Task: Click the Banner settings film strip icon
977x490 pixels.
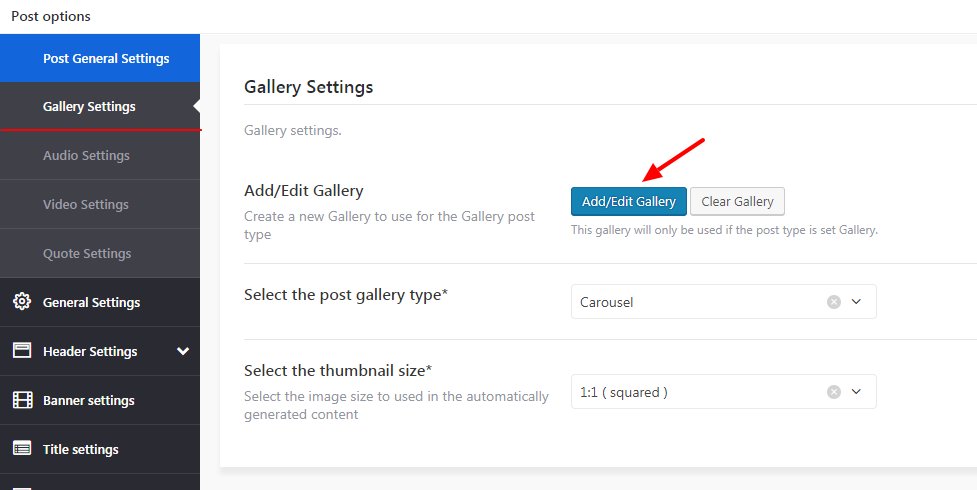Action: click(22, 400)
